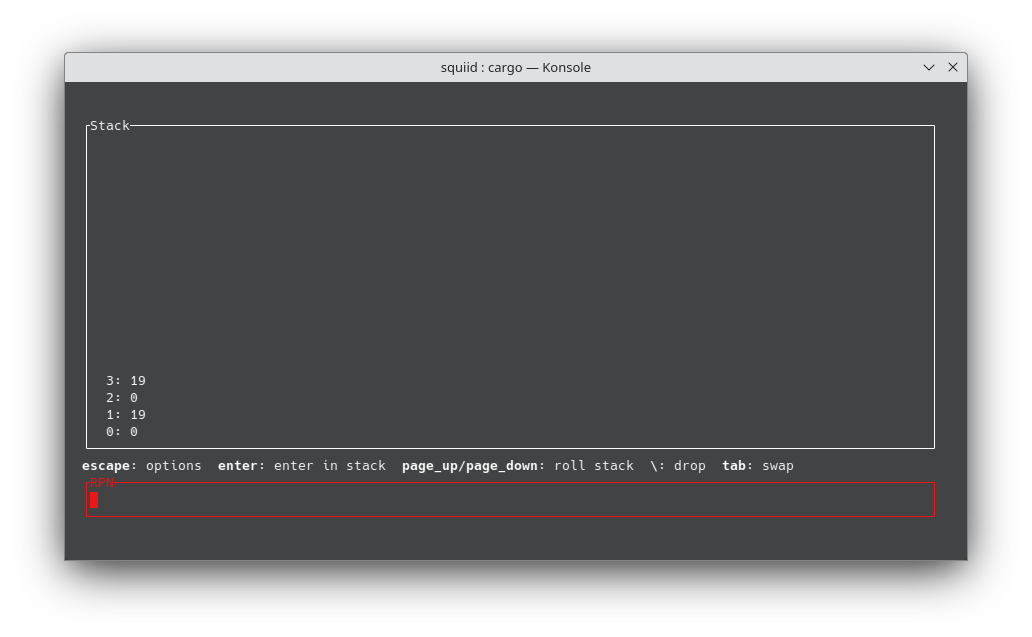
Task: Close the Konsole window
Action: (x=952, y=67)
